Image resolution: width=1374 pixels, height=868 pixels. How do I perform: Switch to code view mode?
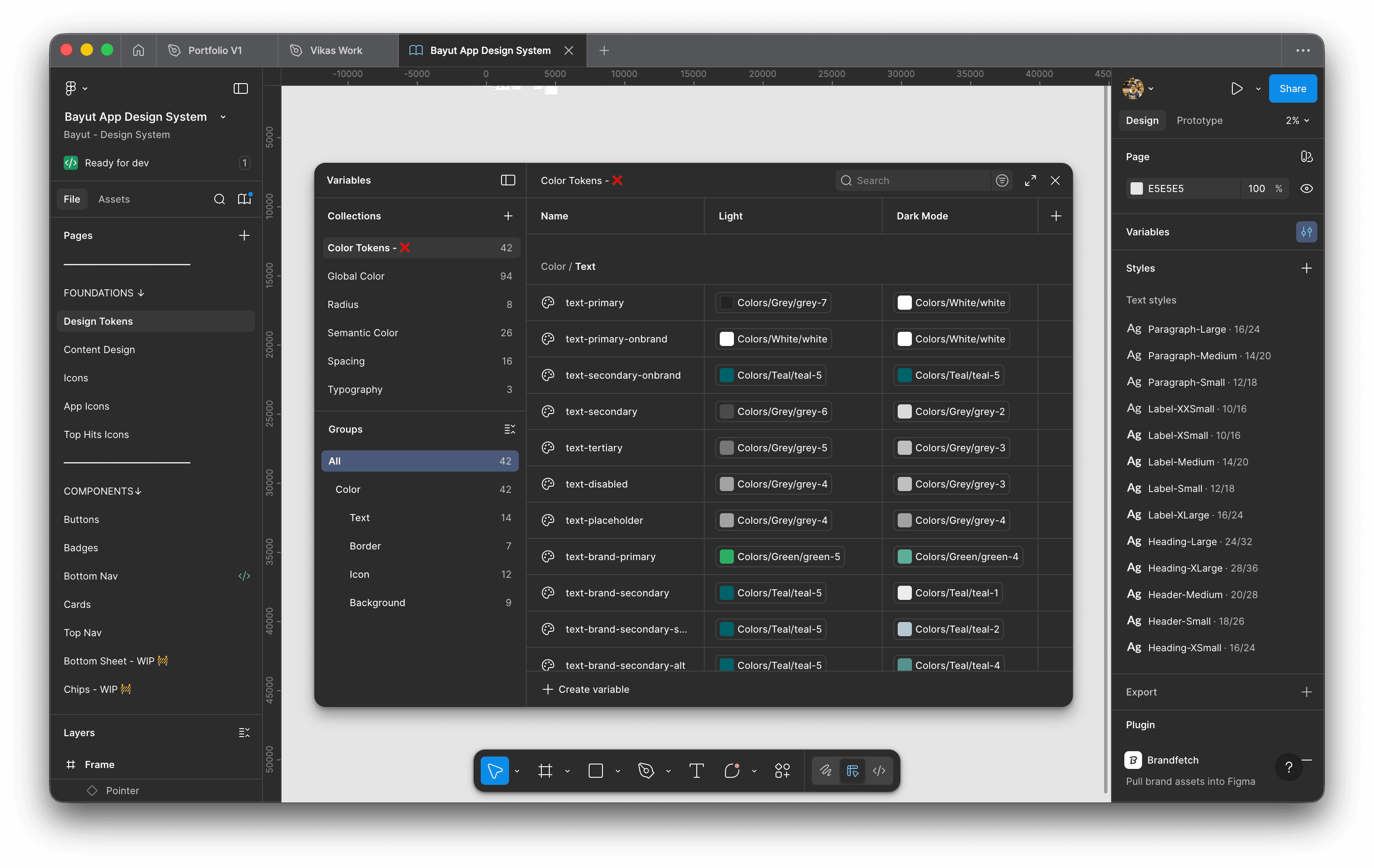point(879,771)
